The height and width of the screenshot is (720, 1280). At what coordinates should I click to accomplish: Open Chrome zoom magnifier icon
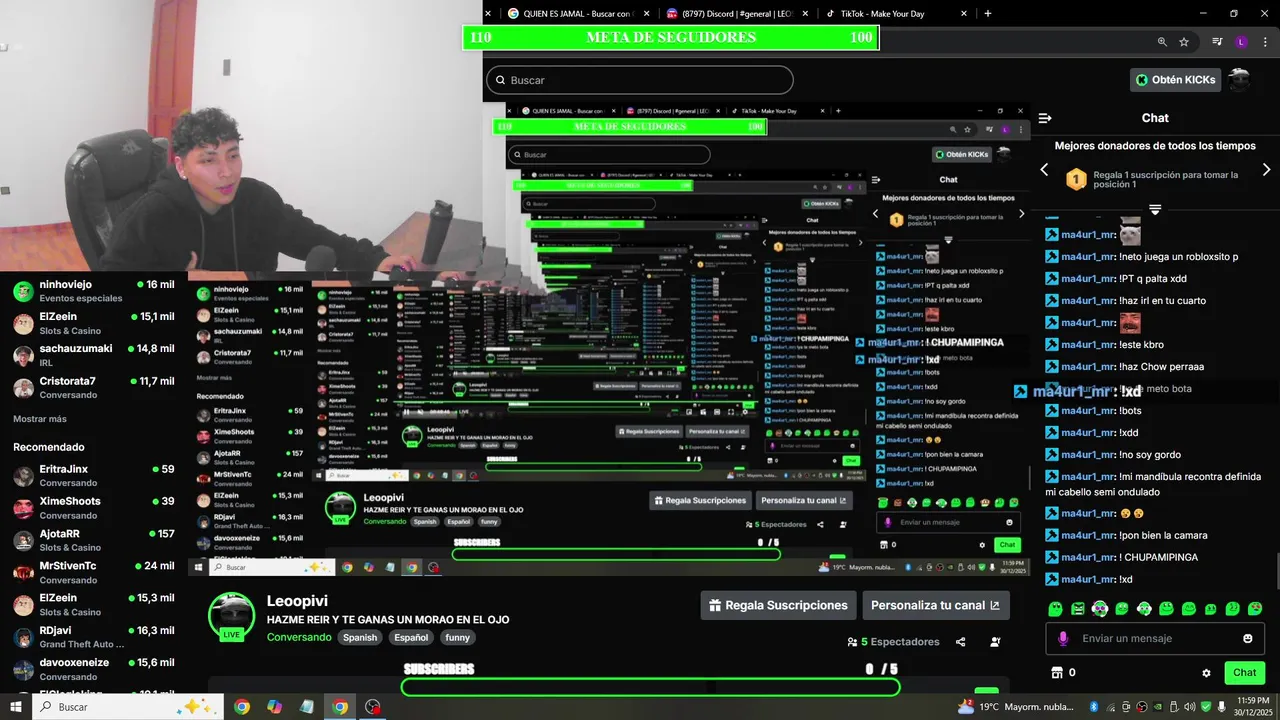(1162, 42)
